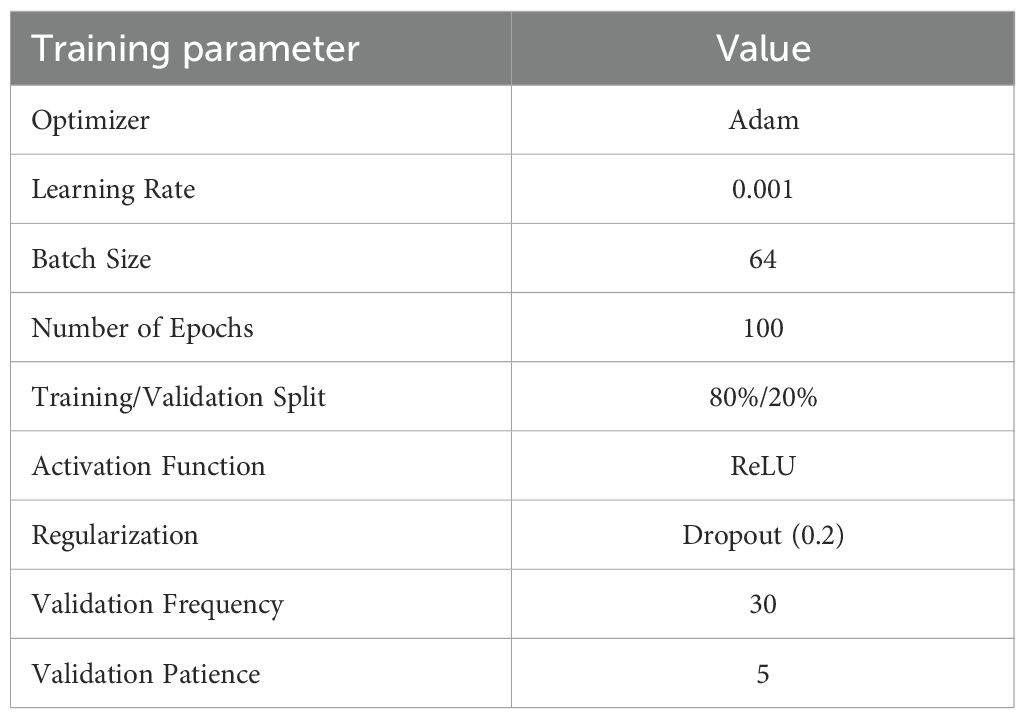Select the Training/Validation Split label

coord(179,397)
